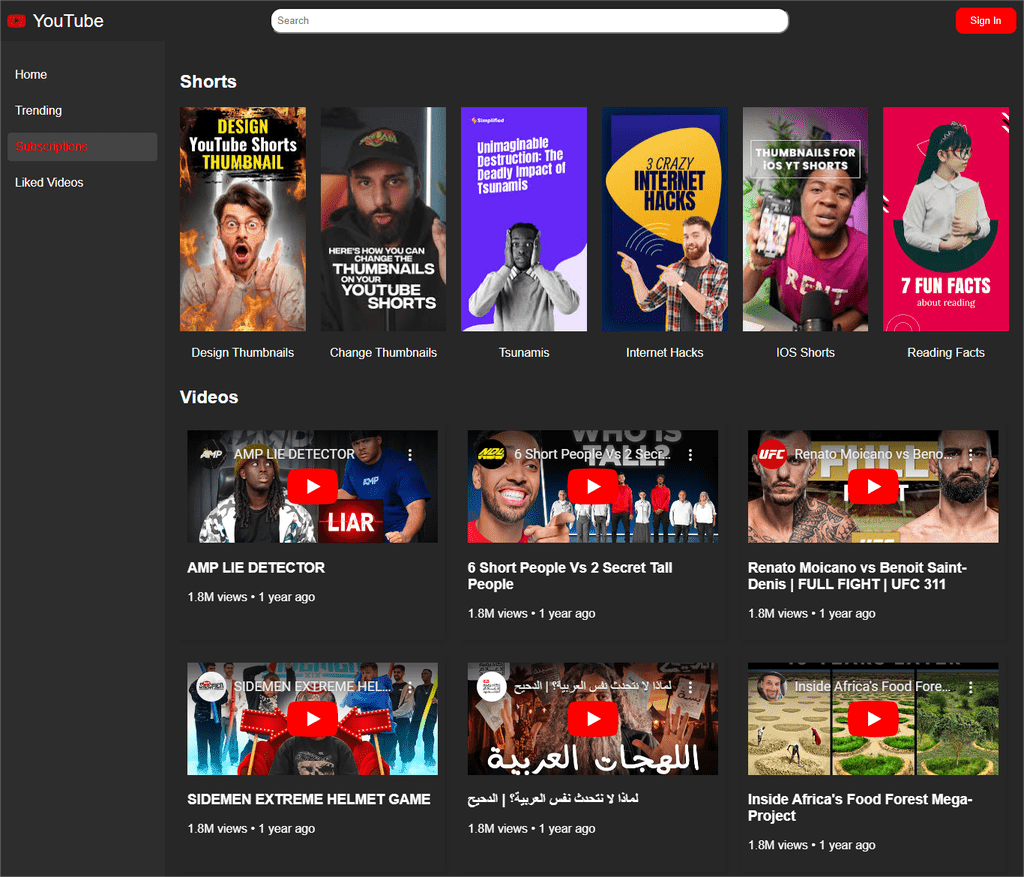Play the Arabic dialects video

coord(593,719)
